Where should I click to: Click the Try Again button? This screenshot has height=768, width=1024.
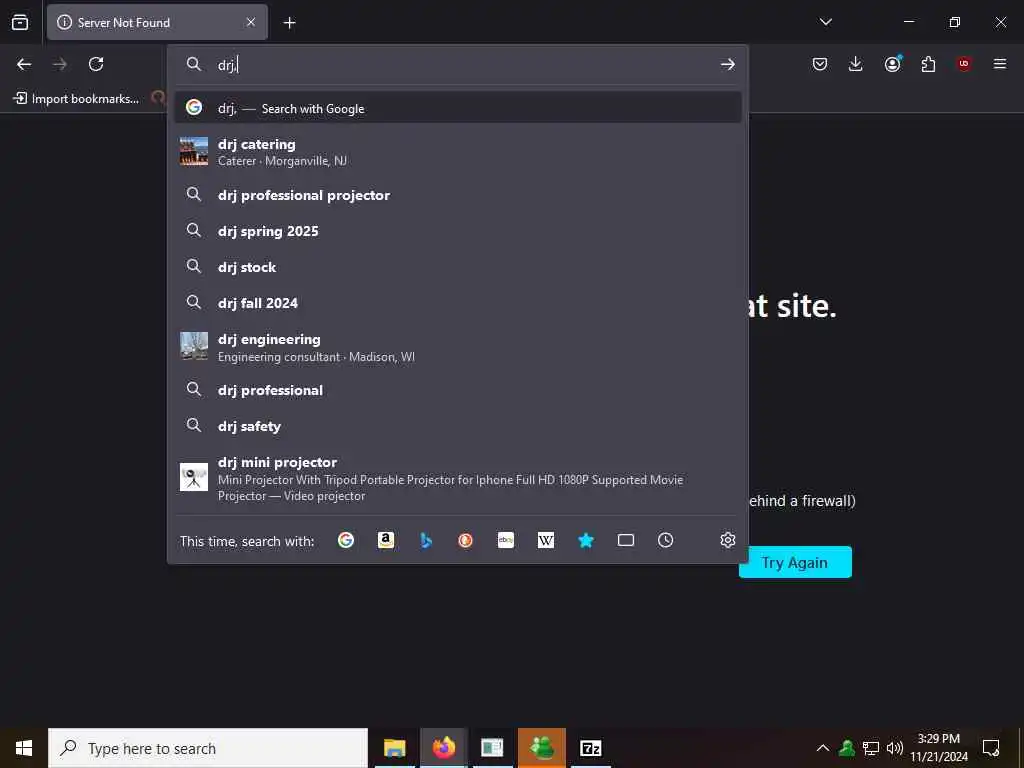tap(795, 562)
